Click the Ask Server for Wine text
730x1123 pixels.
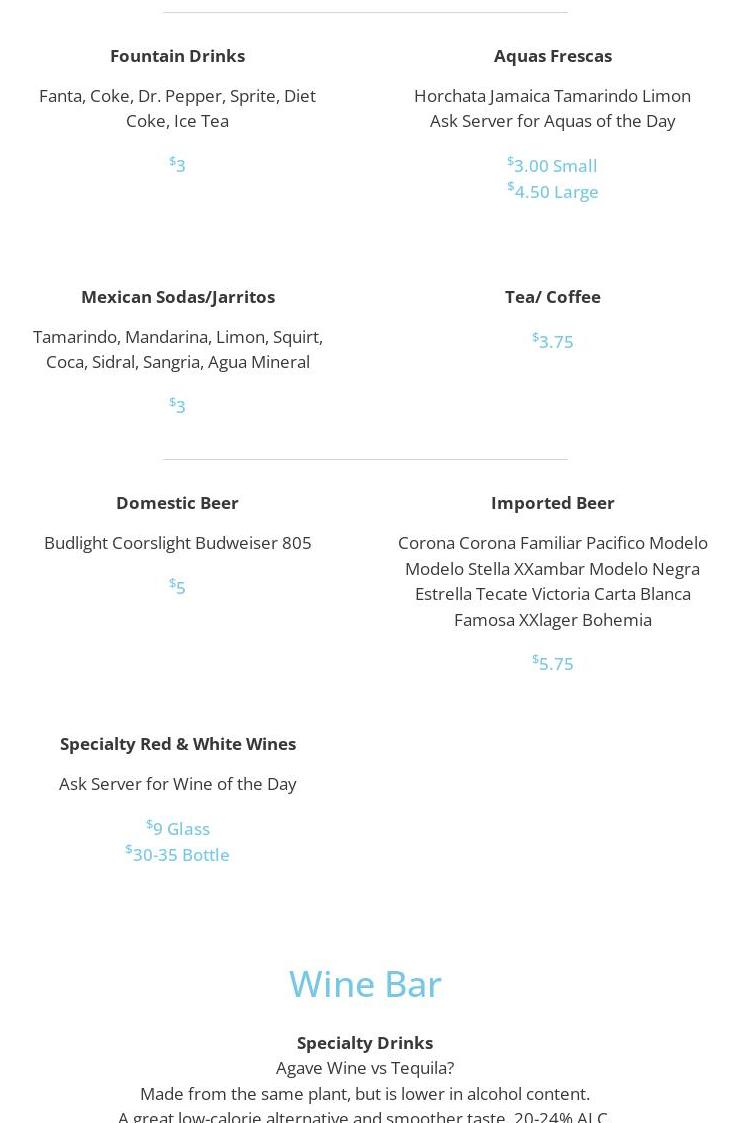(177, 784)
